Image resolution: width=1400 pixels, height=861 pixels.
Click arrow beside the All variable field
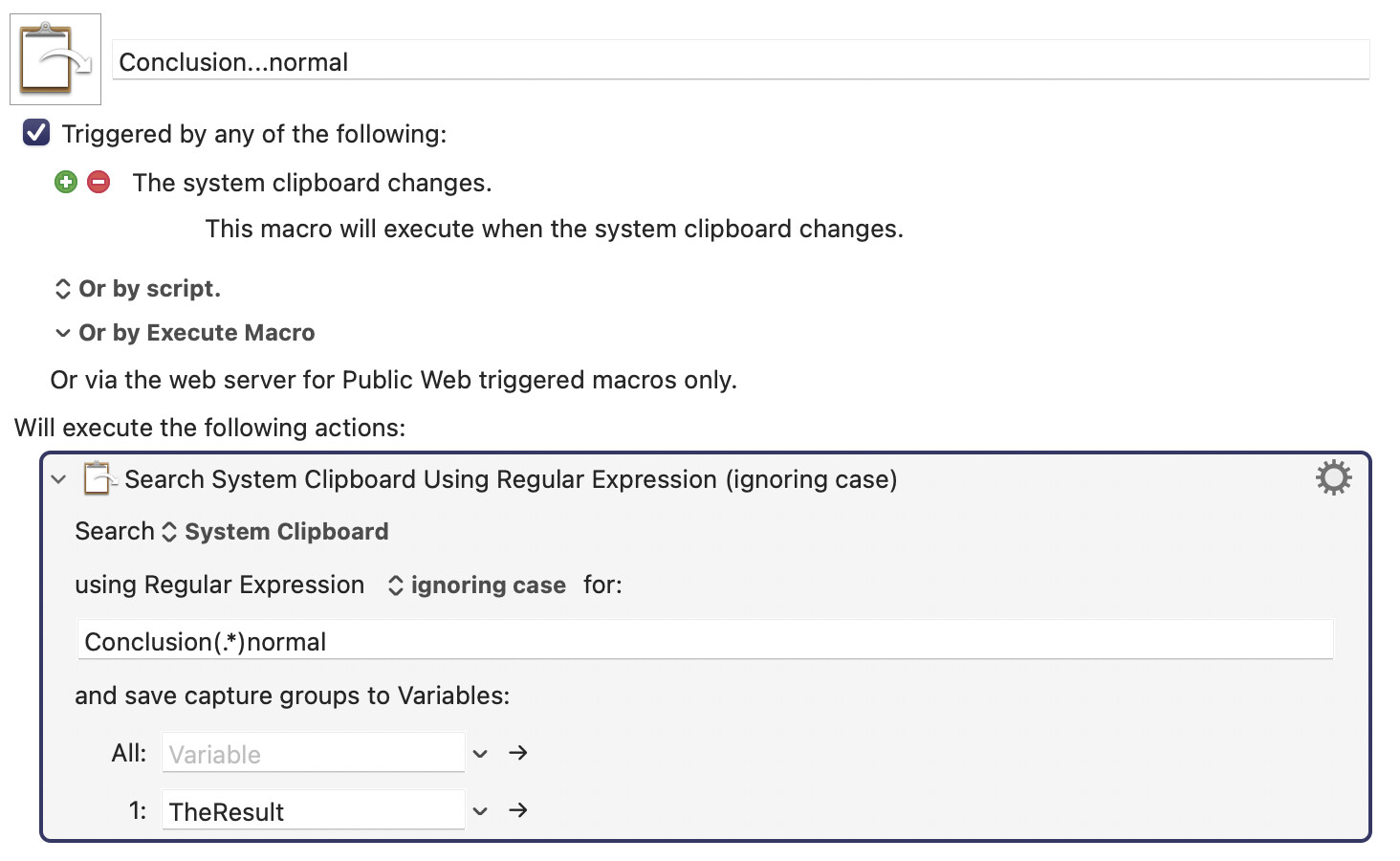tap(518, 753)
